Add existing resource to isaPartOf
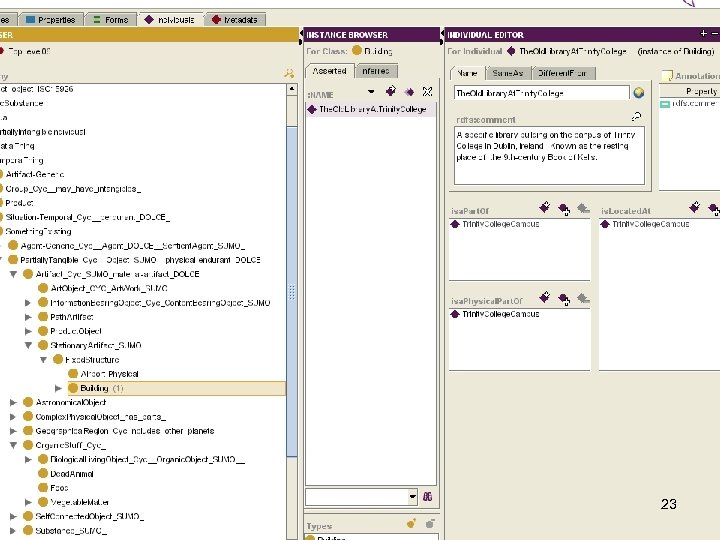This screenshot has width=720, height=540. (564, 209)
